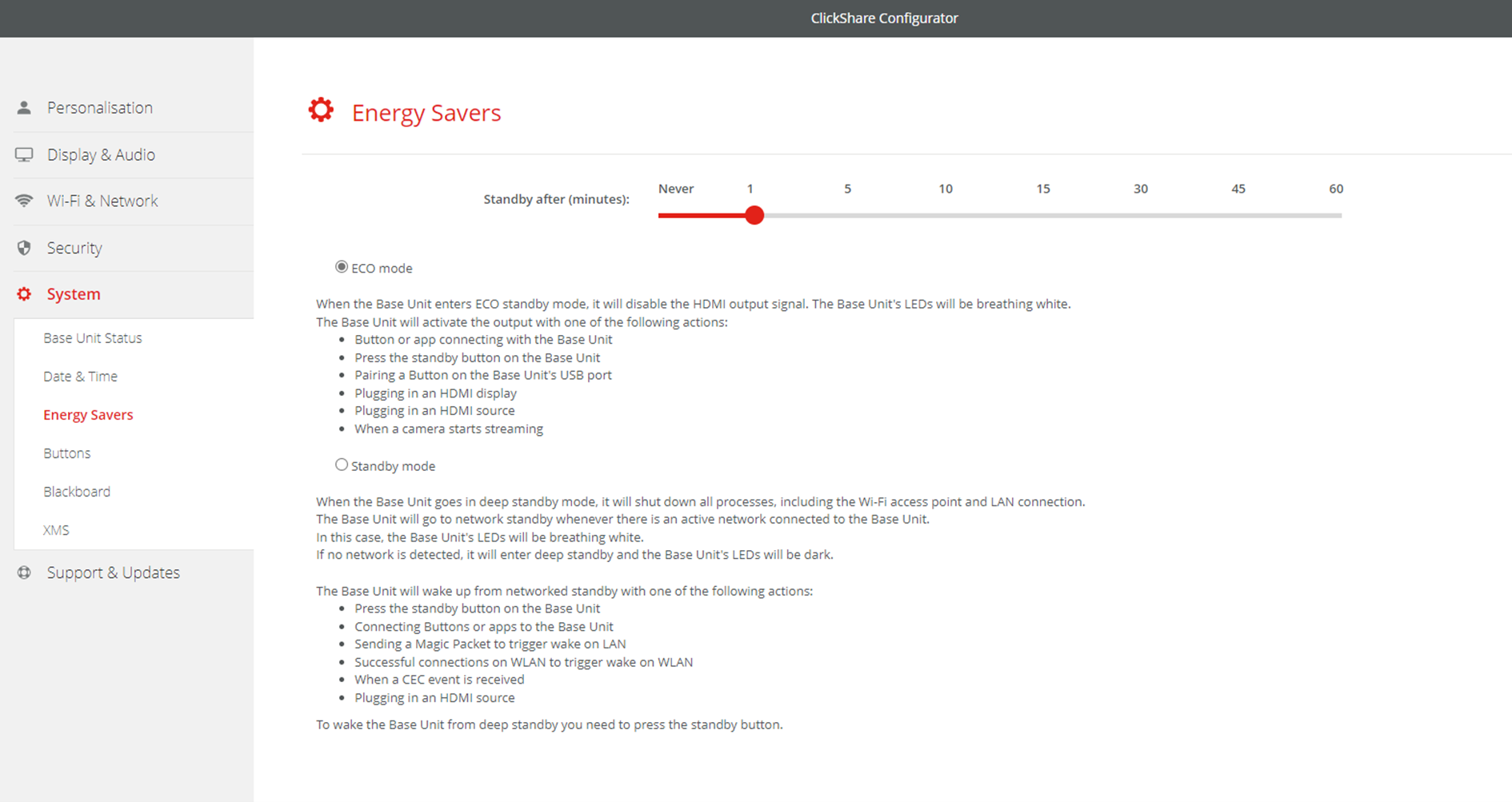1512x802 pixels.
Task: Click 'Pairing a Button on the Base Unit's USB port'
Action: click(483, 375)
